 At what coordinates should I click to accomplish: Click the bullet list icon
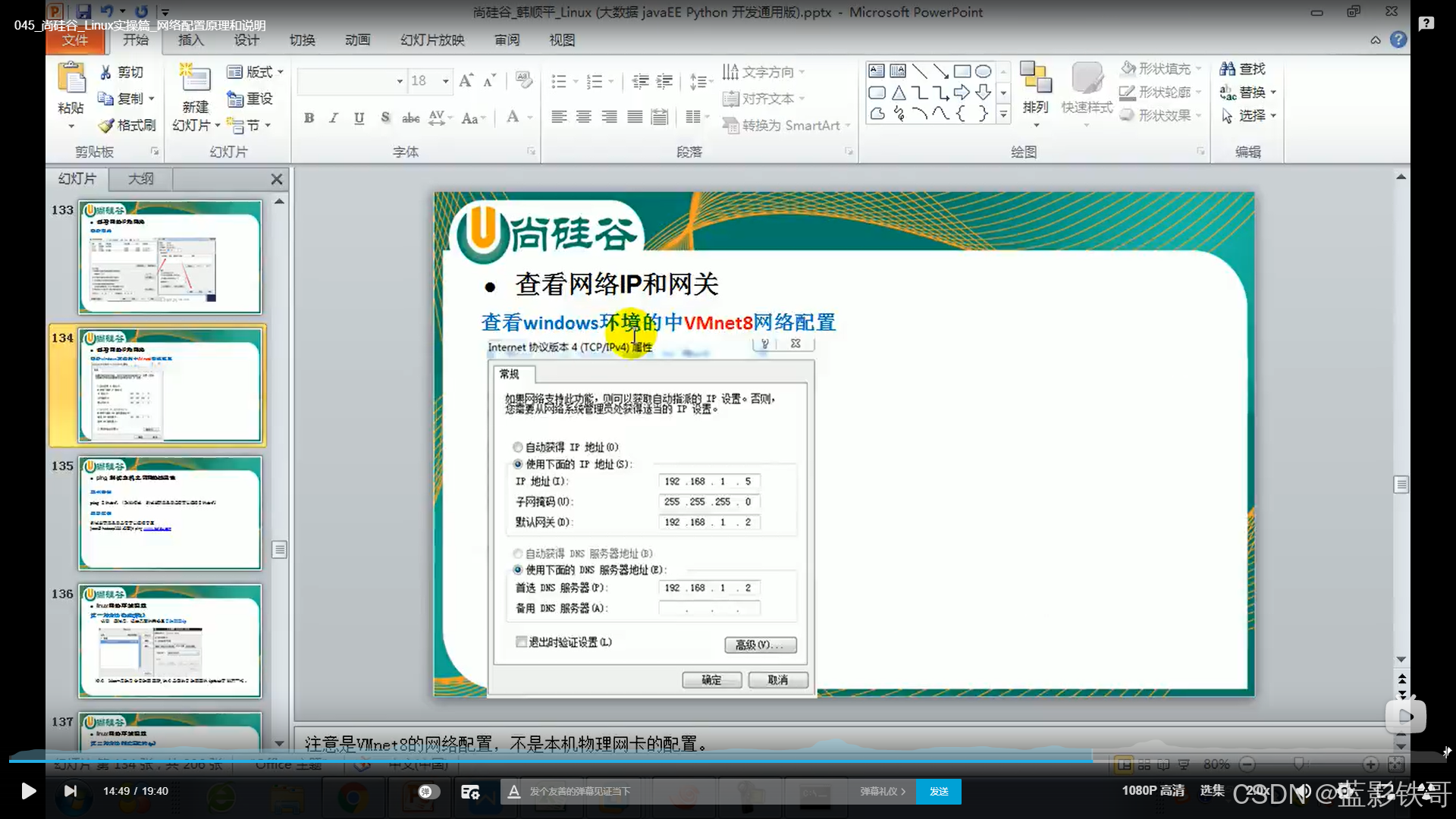tap(559, 81)
